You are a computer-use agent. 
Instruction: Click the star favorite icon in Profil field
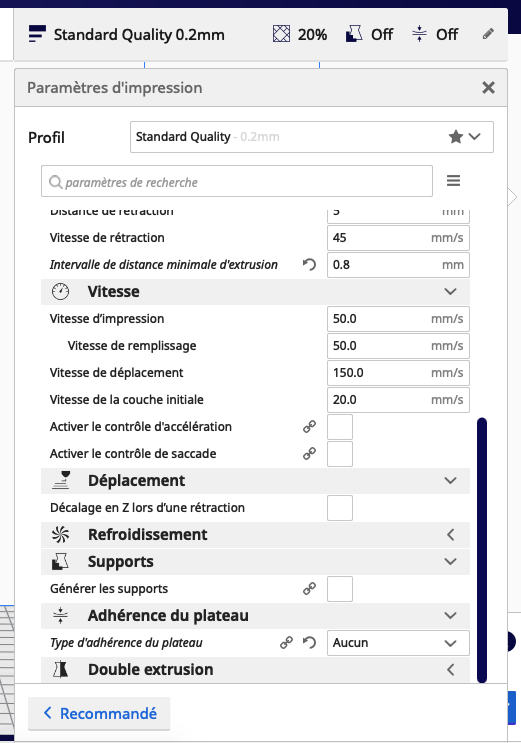(x=456, y=137)
